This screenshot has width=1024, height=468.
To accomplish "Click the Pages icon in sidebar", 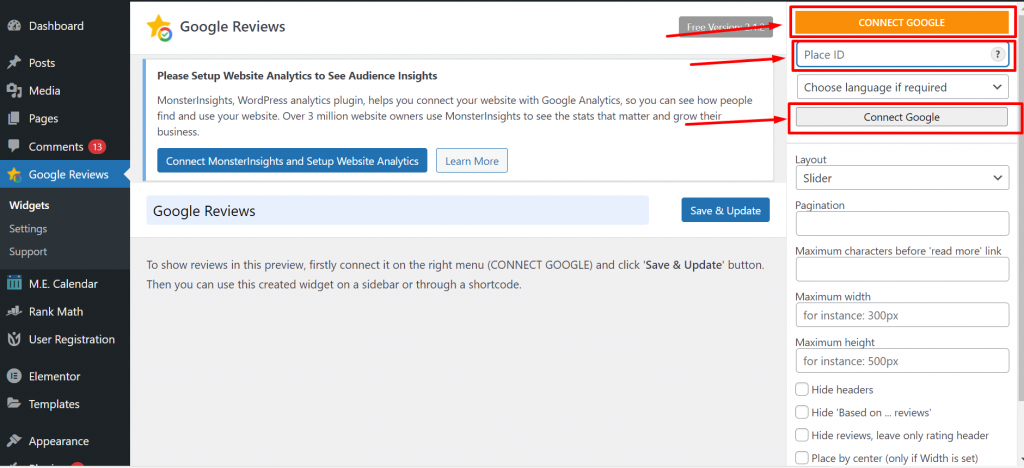I will click(14, 119).
